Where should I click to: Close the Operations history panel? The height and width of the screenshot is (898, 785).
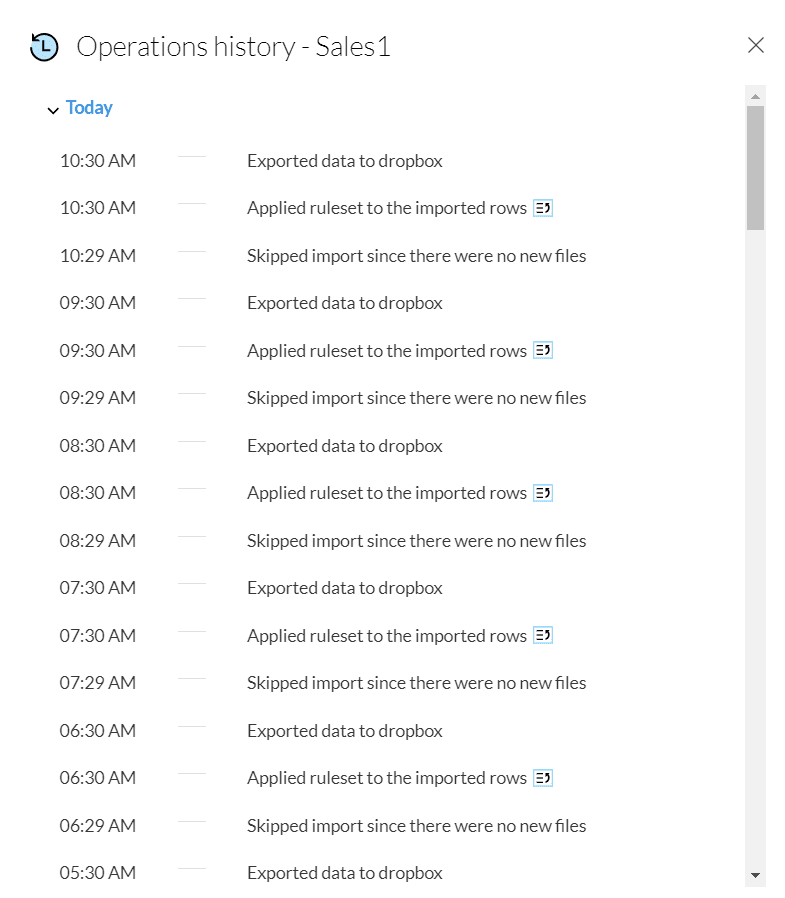(756, 45)
